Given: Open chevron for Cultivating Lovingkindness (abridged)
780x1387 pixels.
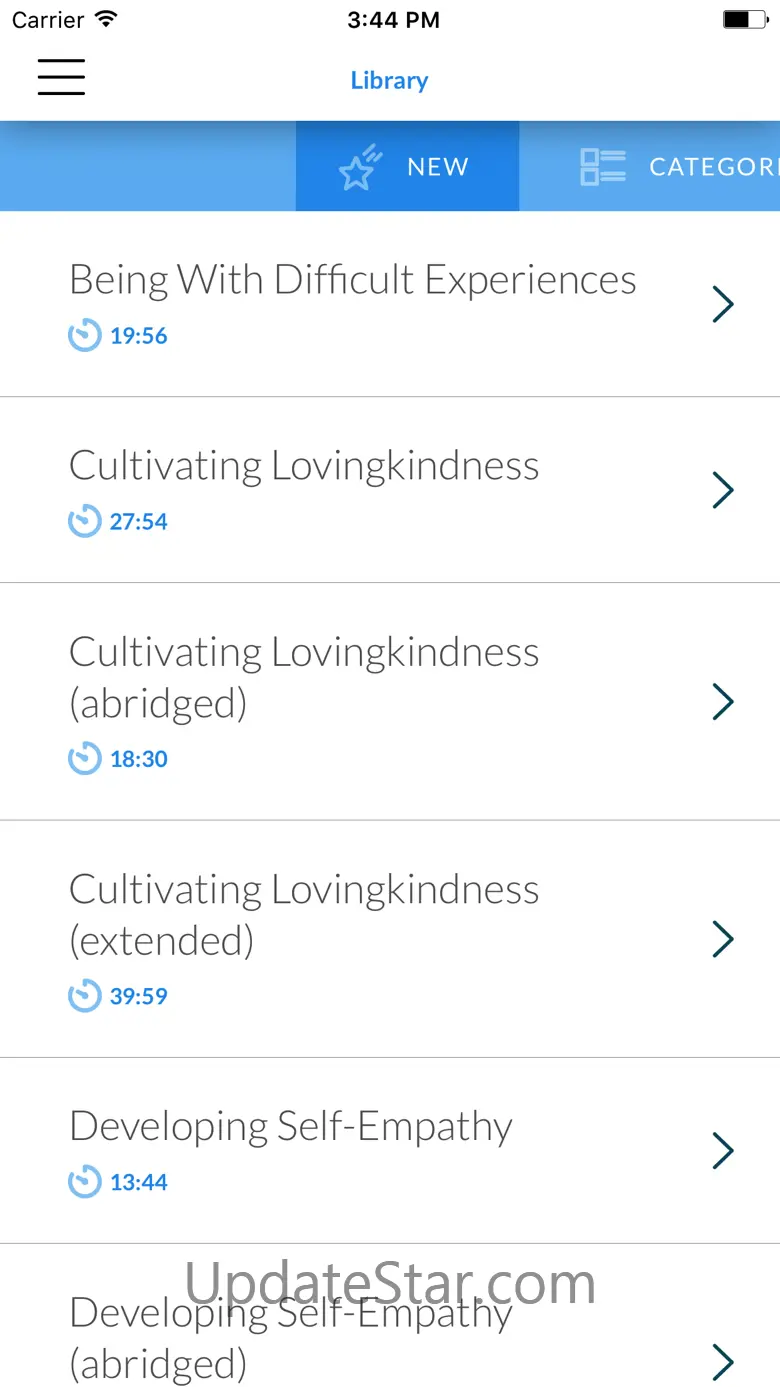Looking at the screenshot, I should [x=723, y=701].
